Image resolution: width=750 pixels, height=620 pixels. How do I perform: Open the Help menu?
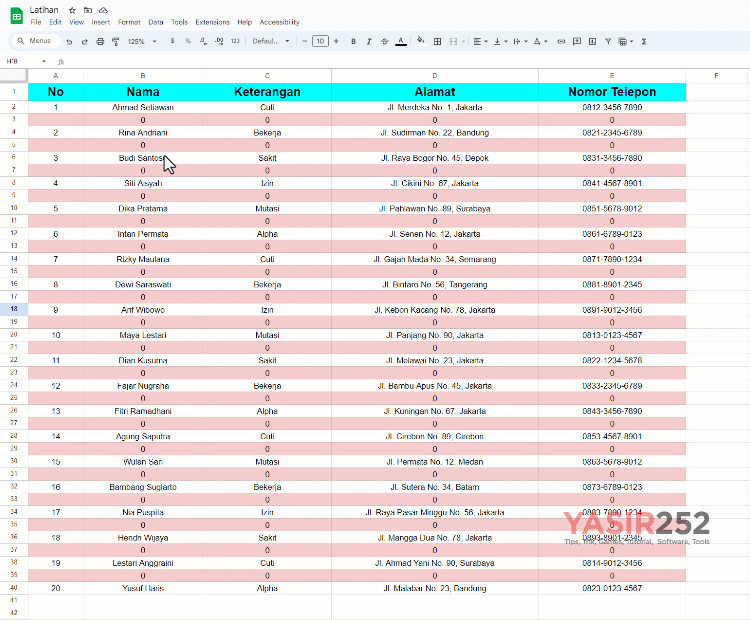pos(244,22)
